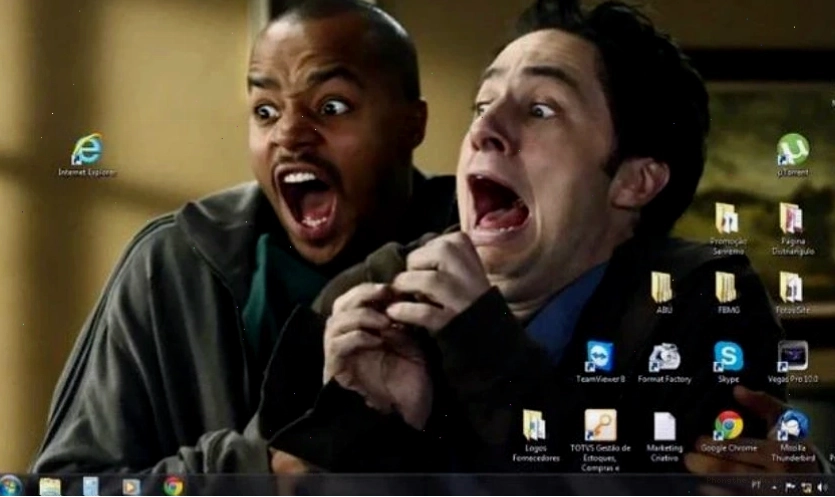Select the Fotos Site folder
Screen dimensions: 835x497
click(792, 293)
